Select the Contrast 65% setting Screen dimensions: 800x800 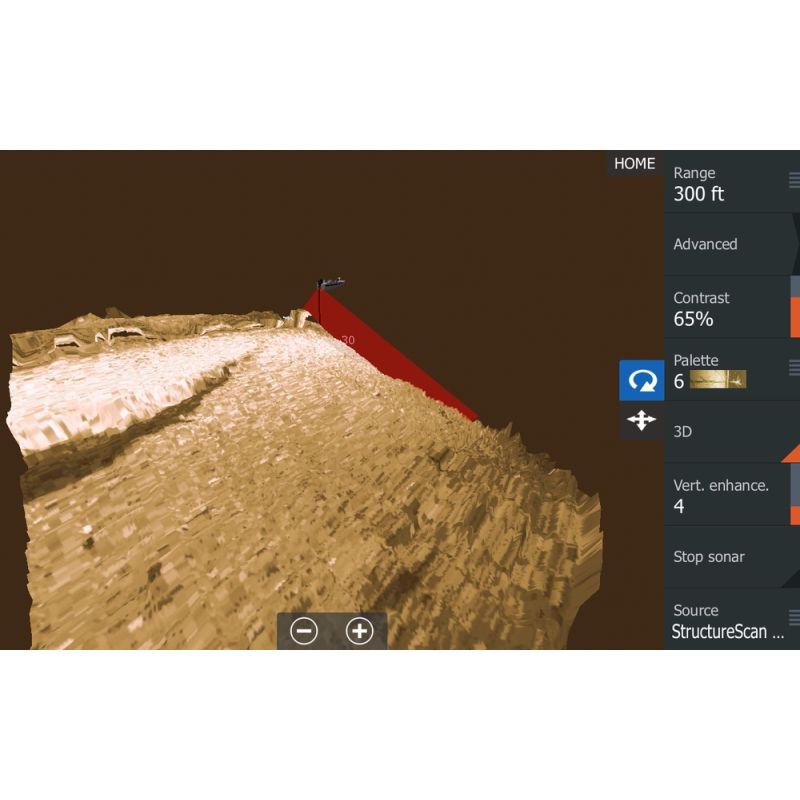click(725, 308)
